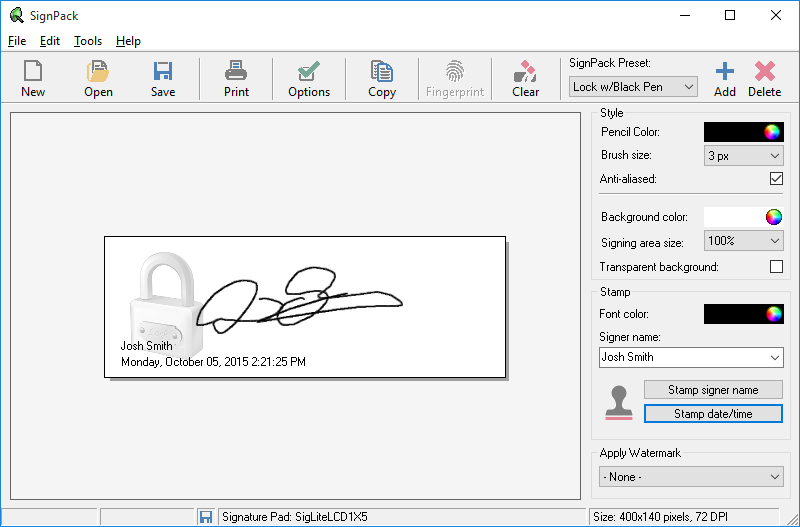The image size is (800, 527).
Task: Open the Signing area size dropdown
Action: point(743,241)
